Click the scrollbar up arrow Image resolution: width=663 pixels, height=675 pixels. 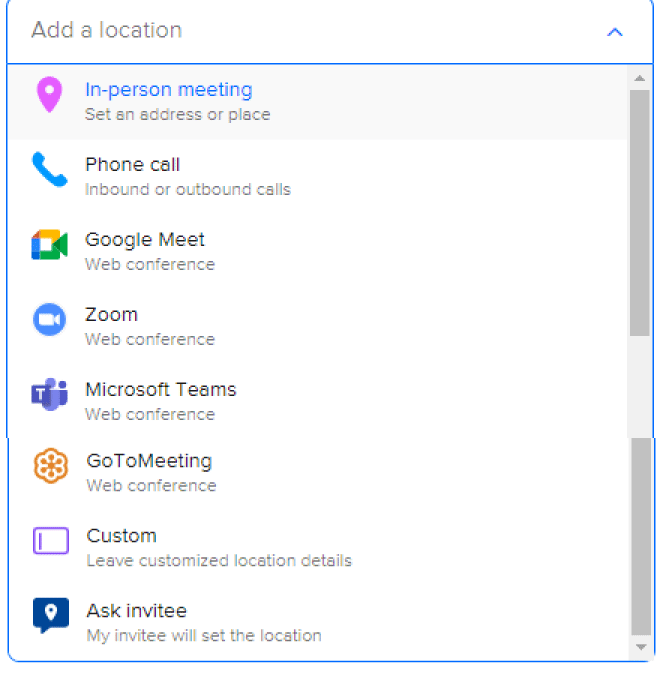pyautogui.click(x=640, y=77)
